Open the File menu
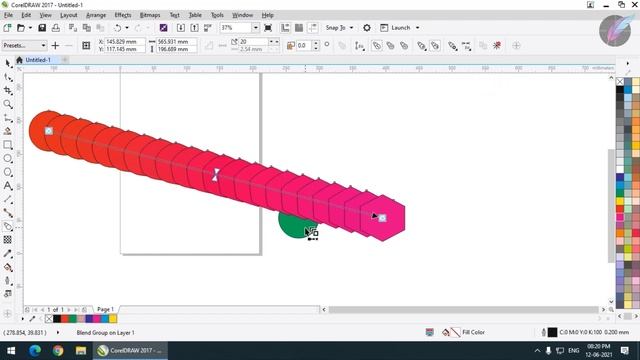This screenshot has width=640, height=360. [8, 15]
